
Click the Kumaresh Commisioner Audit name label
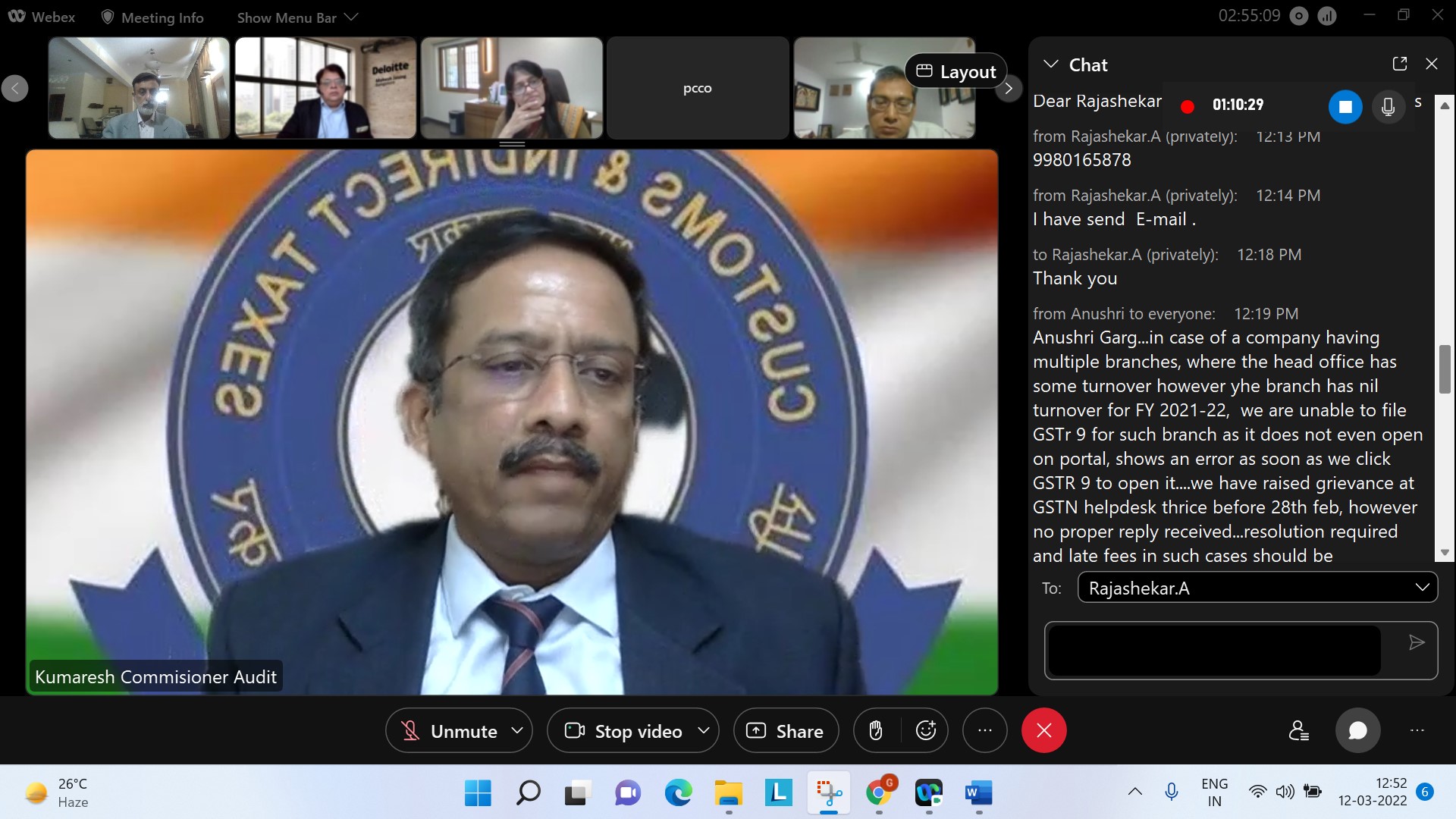[155, 676]
